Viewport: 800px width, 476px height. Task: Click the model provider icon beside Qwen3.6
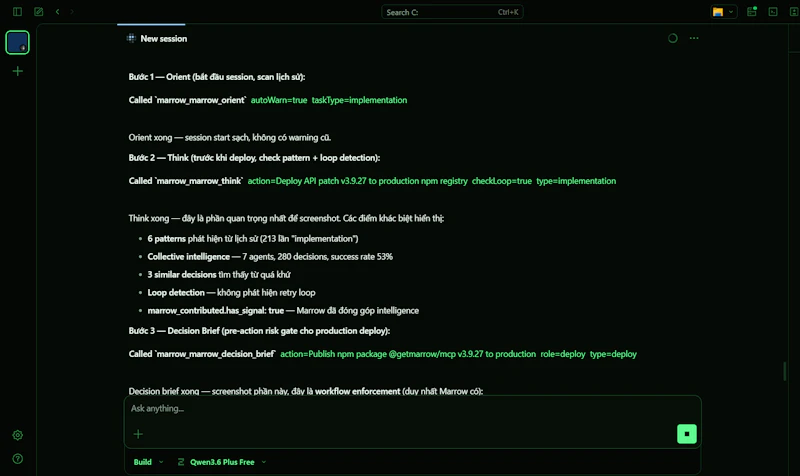(x=181, y=462)
